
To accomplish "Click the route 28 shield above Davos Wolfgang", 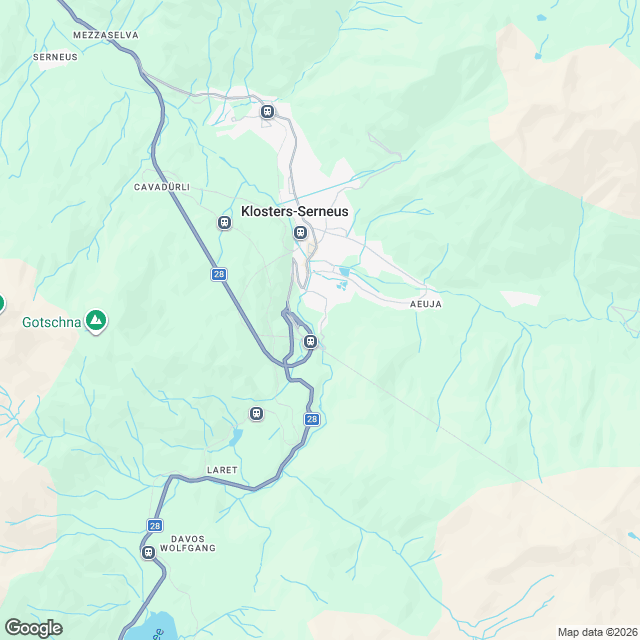I will coord(155,526).
